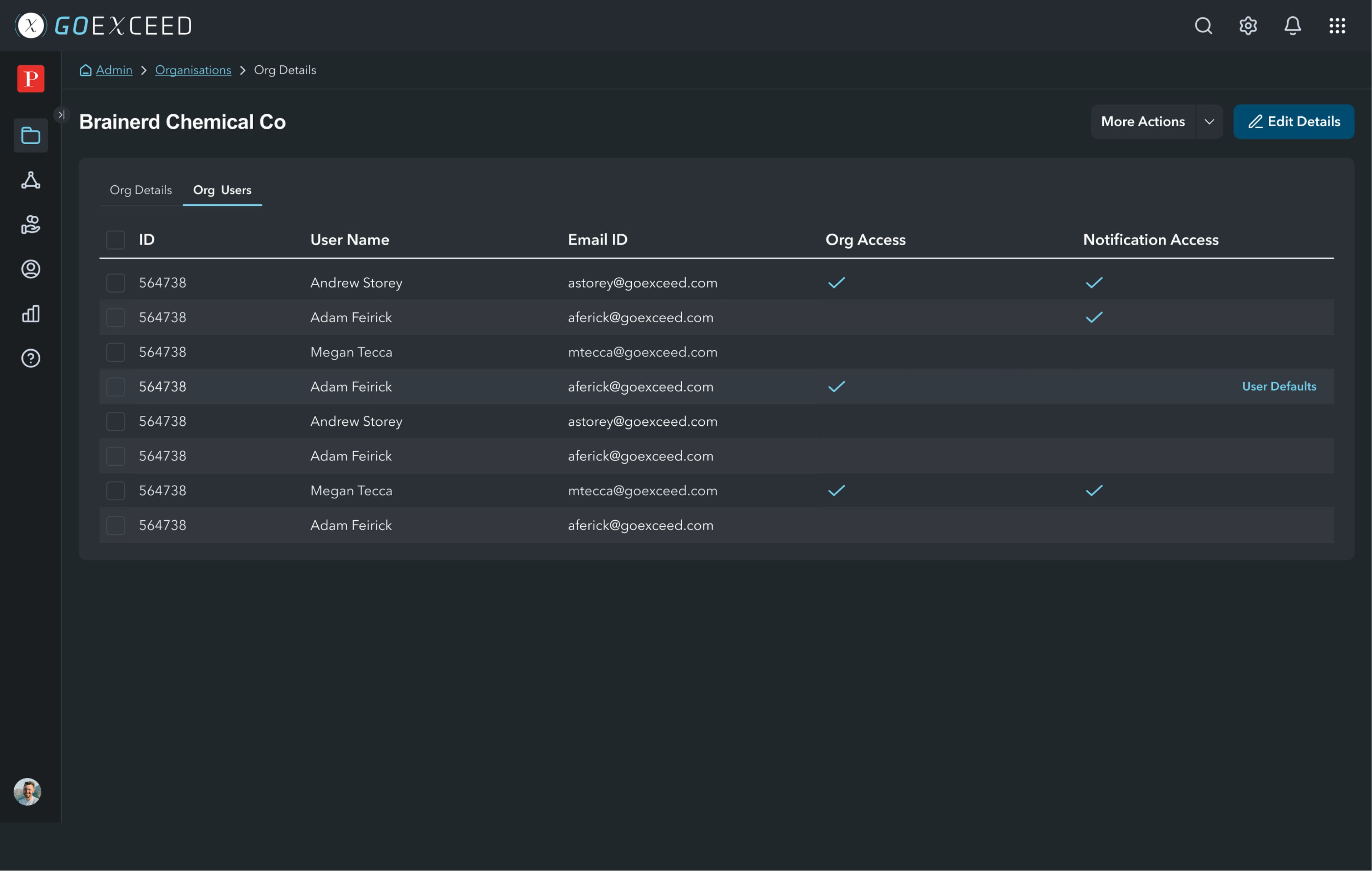Viewport: 1372px width, 871px height.
Task: Open the help question mark icon
Action: click(31, 358)
